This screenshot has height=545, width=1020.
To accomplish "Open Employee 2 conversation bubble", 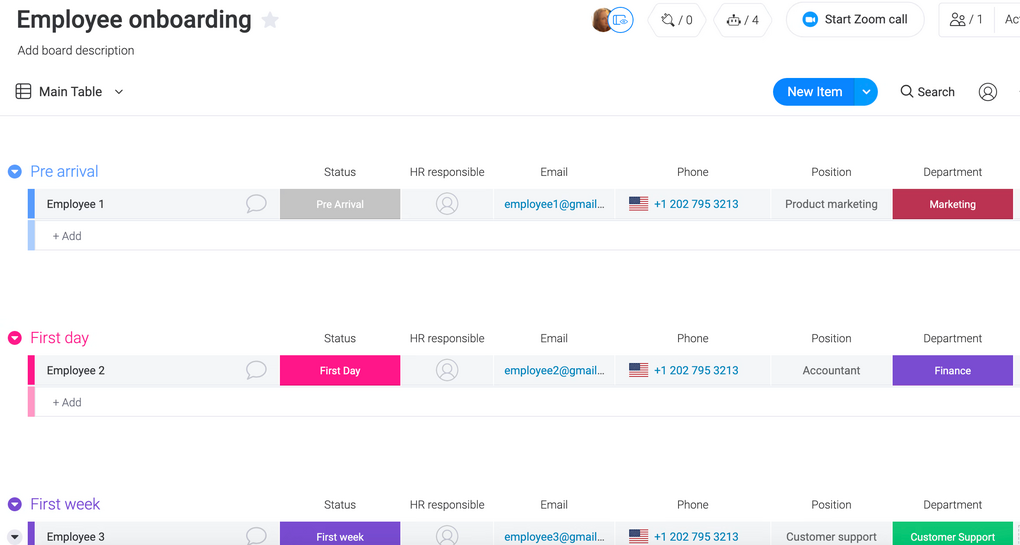I will [256, 371].
